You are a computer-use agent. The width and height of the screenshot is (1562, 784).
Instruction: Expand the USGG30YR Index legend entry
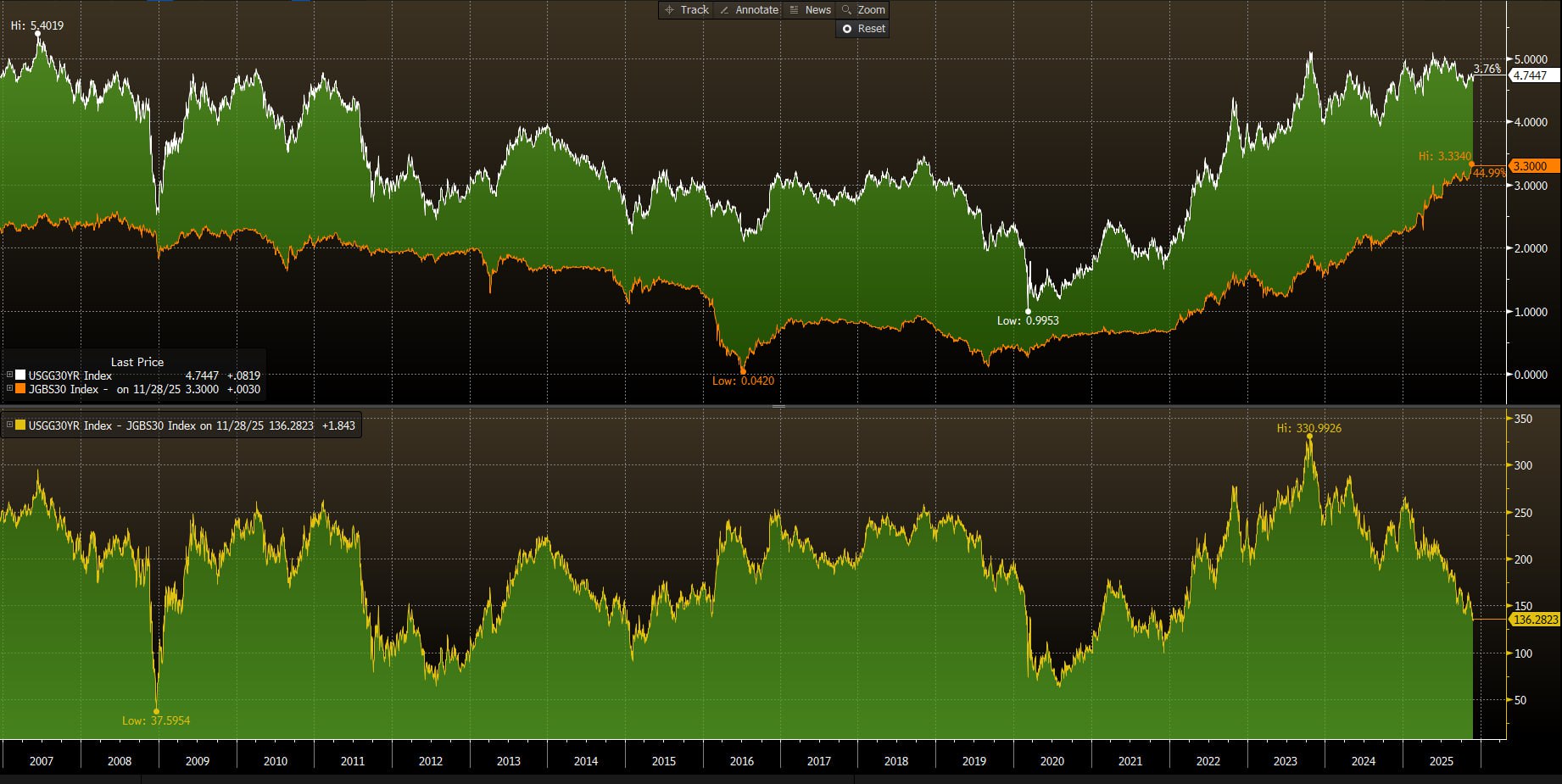pos(10,375)
